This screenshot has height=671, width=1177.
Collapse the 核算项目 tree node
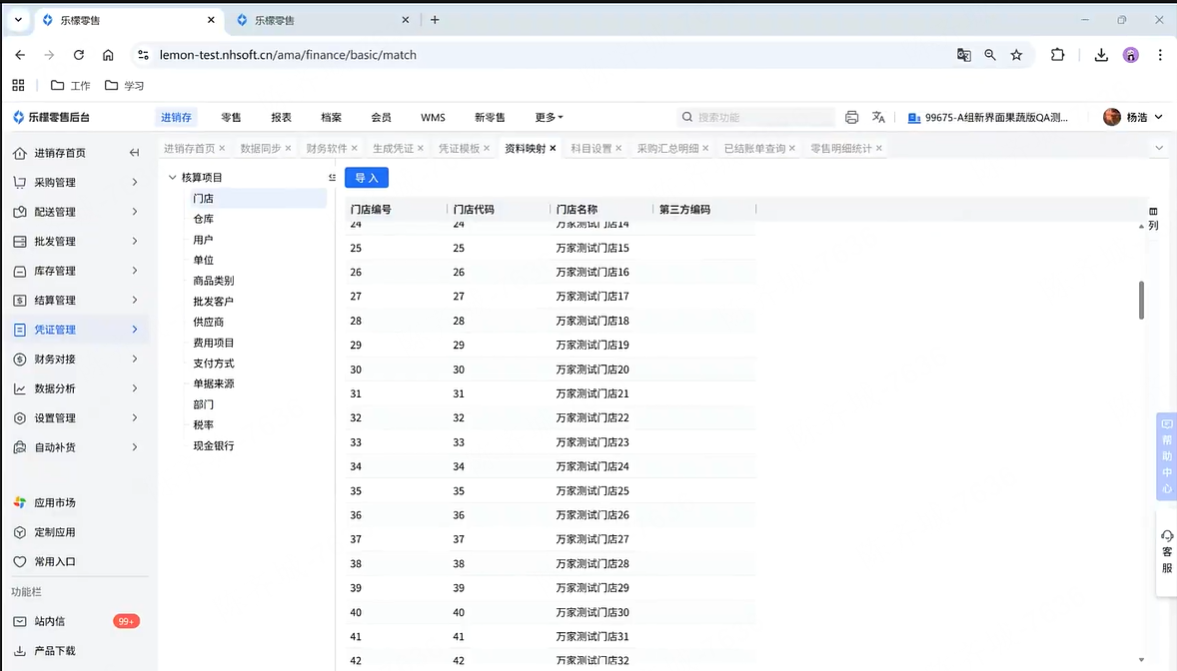click(172, 178)
